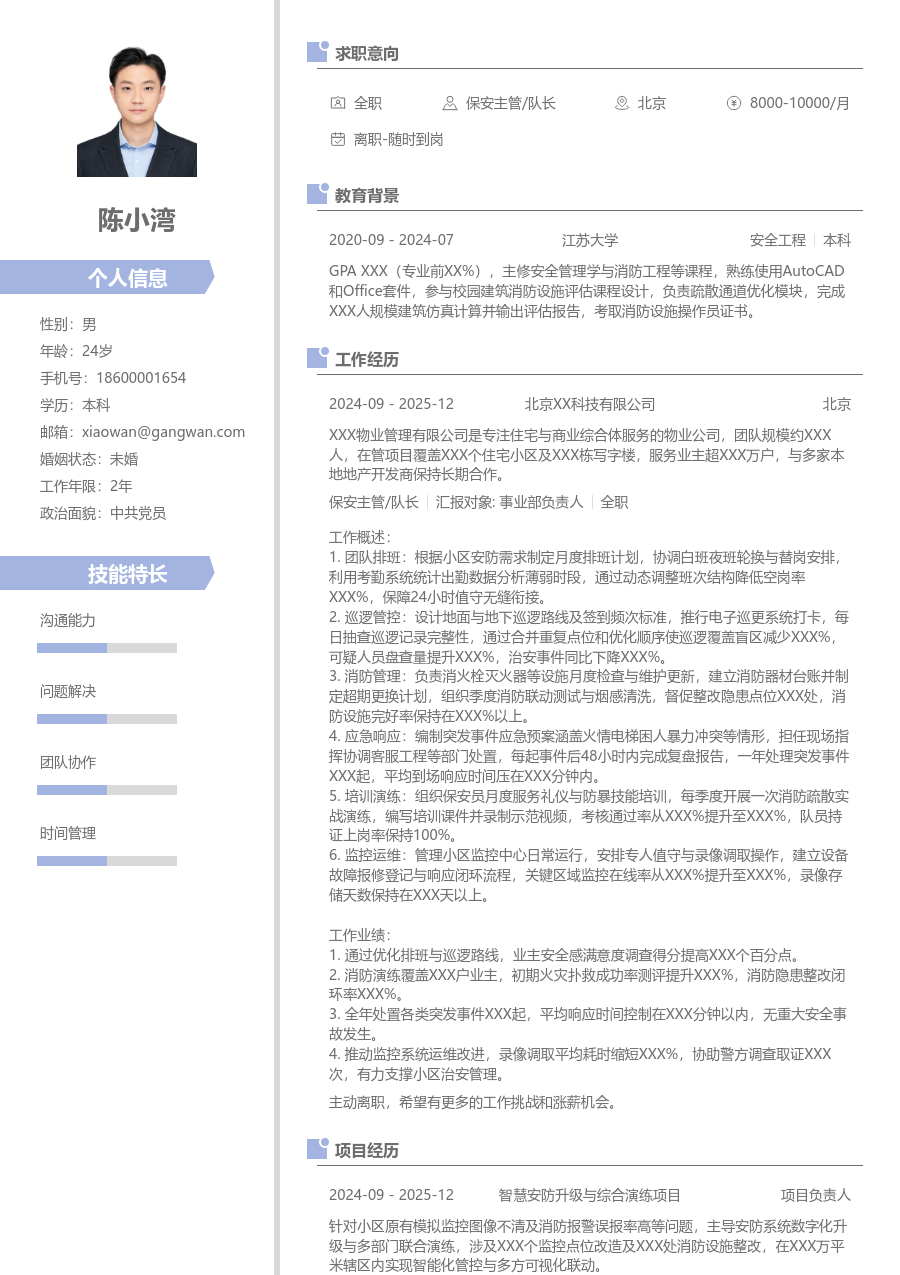Select the name 陈小湾
Viewport: 900px width, 1275px height.
(x=137, y=220)
